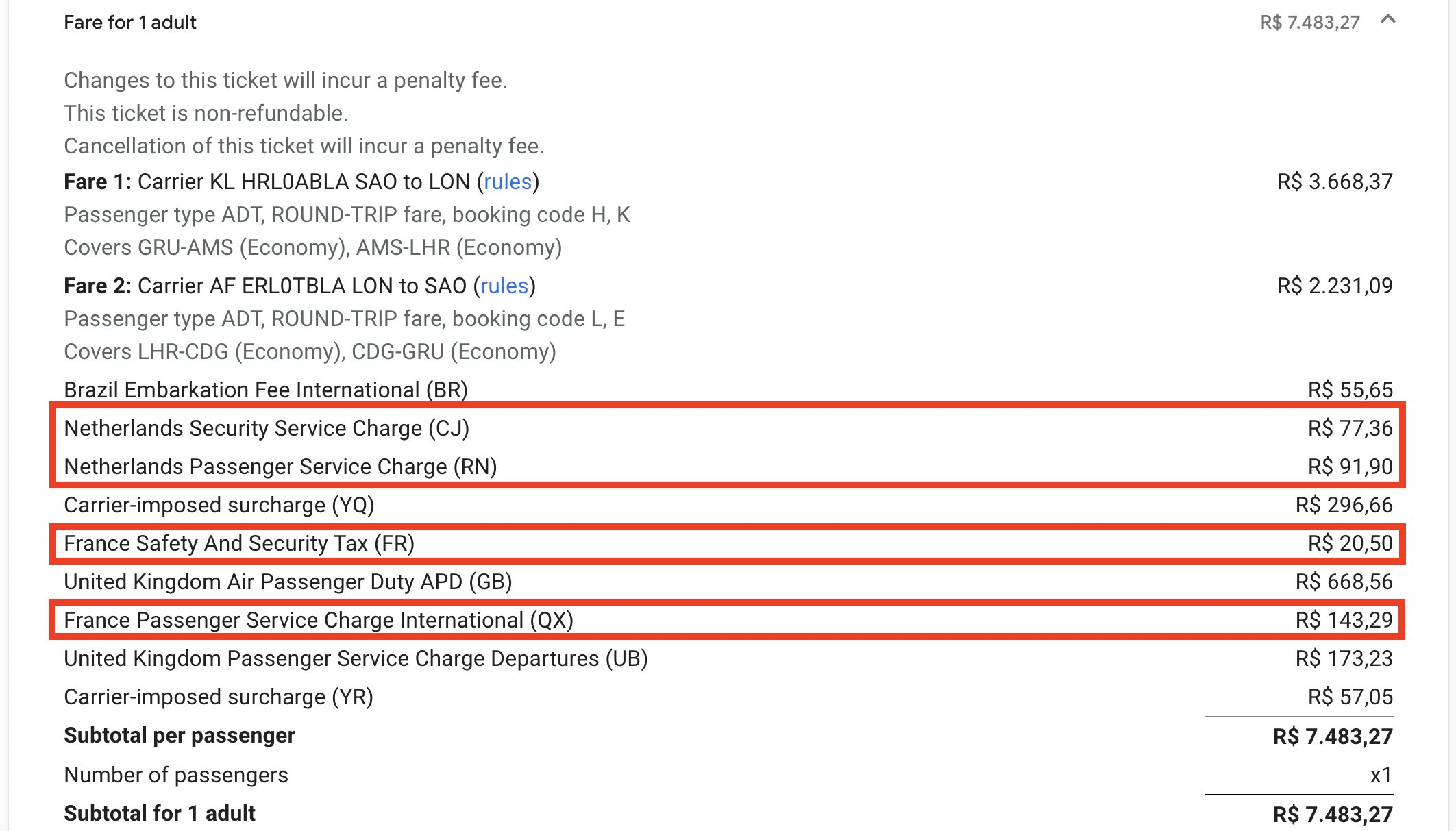Select France Safety And Security Tax row

pyautogui.click(x=728, y=543)
